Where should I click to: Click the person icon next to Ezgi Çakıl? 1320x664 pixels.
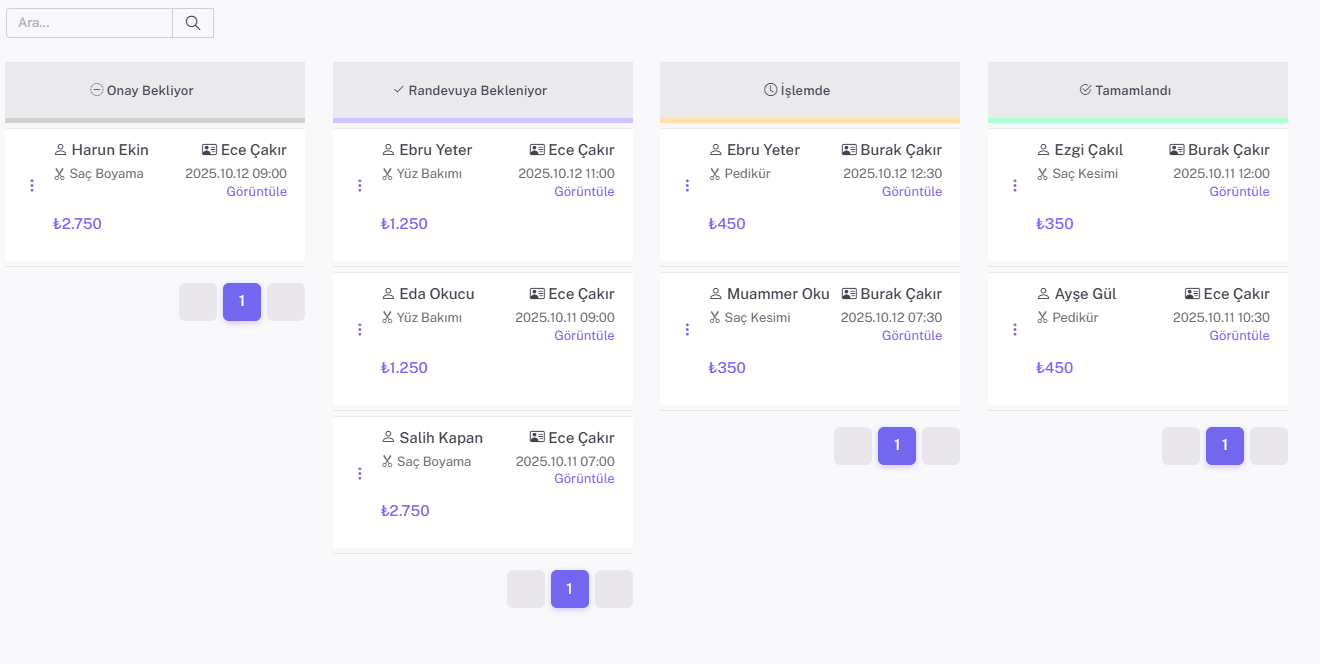pos(1042,150)
